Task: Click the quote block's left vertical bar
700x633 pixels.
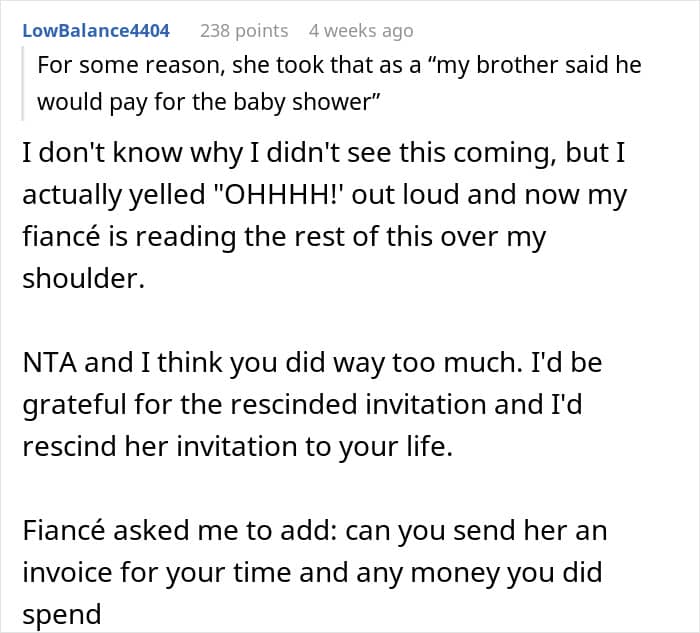Action: click(x=26, y=83)
